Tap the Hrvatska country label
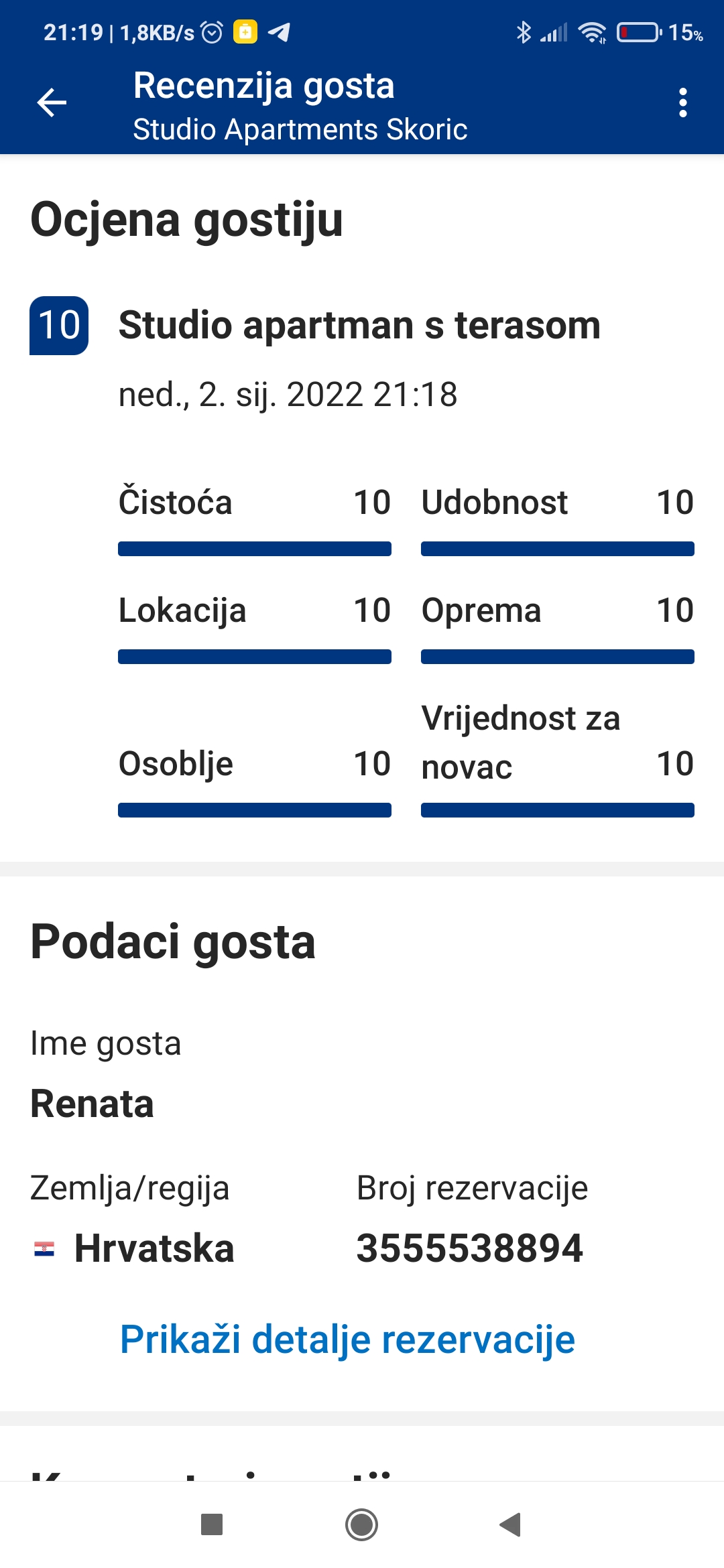Screen dimensions: 724x1568 (154, 1248)
